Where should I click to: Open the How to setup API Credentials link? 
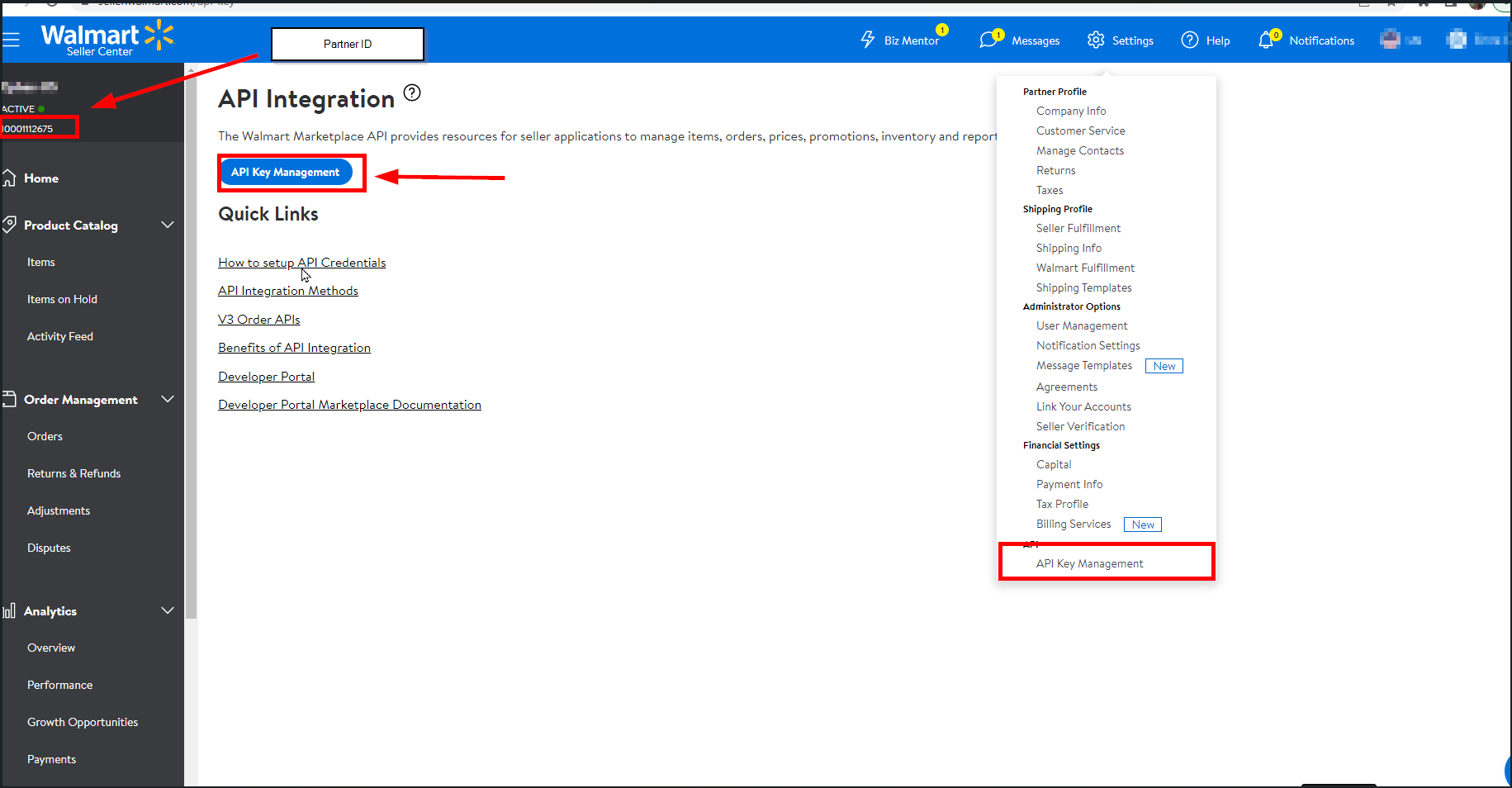301,262
